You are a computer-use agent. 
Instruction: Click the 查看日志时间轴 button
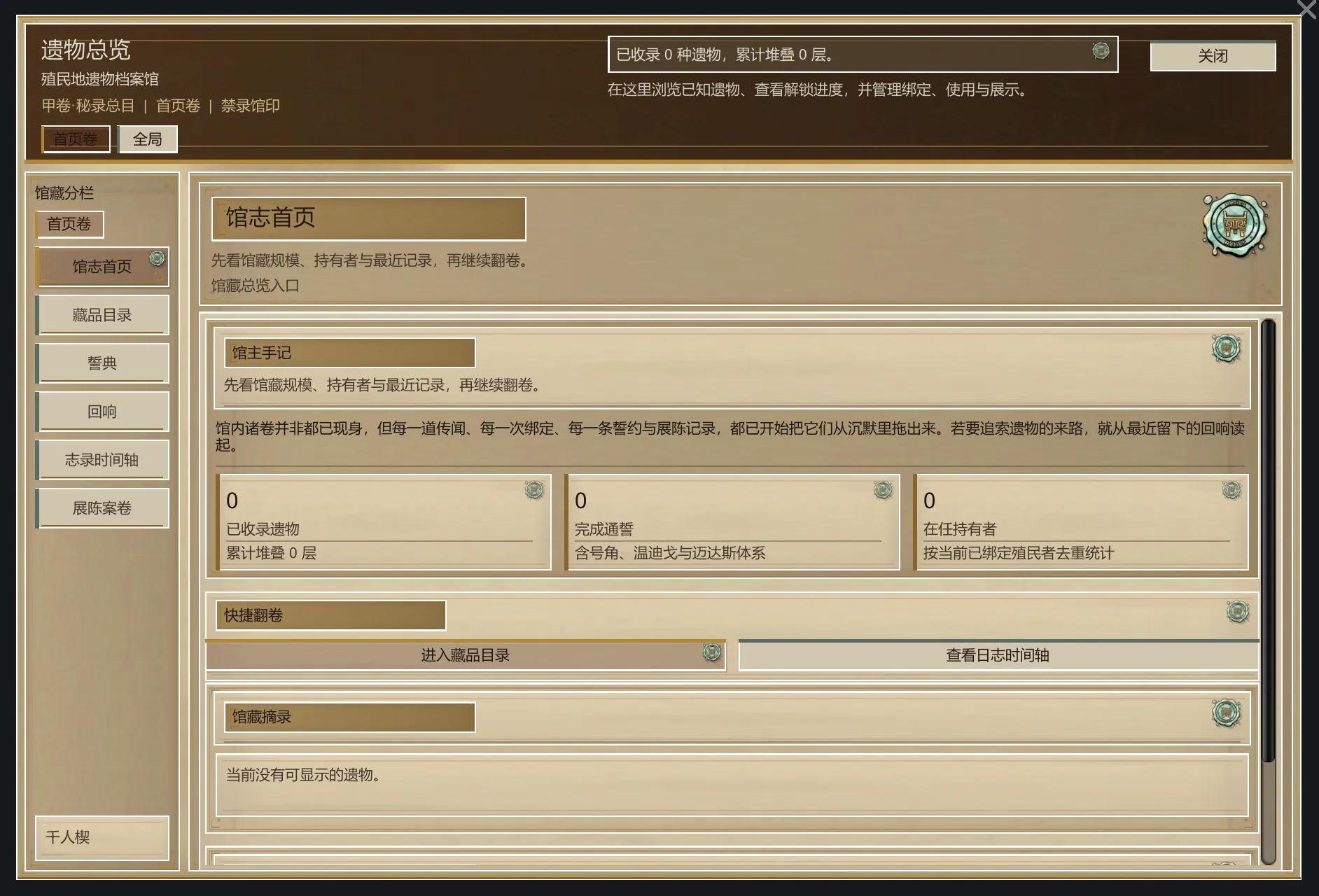coord(997,655)
